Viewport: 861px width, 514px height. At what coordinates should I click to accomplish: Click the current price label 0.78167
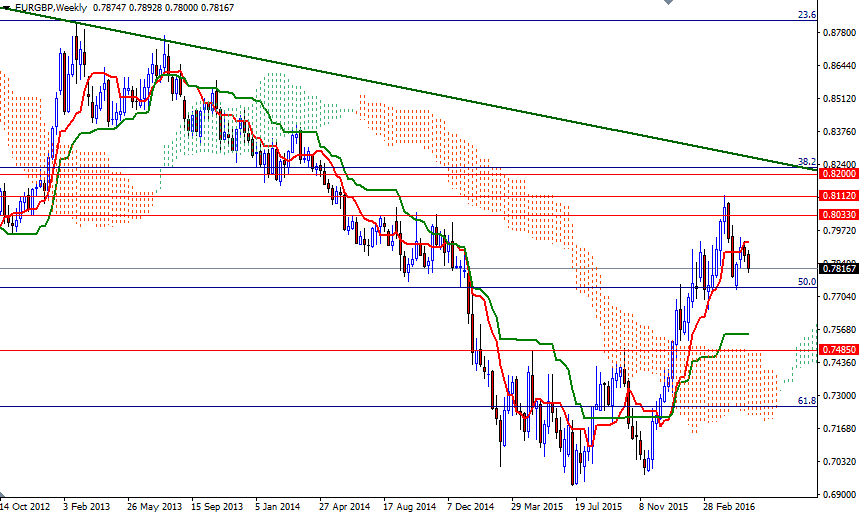(840, 269)
